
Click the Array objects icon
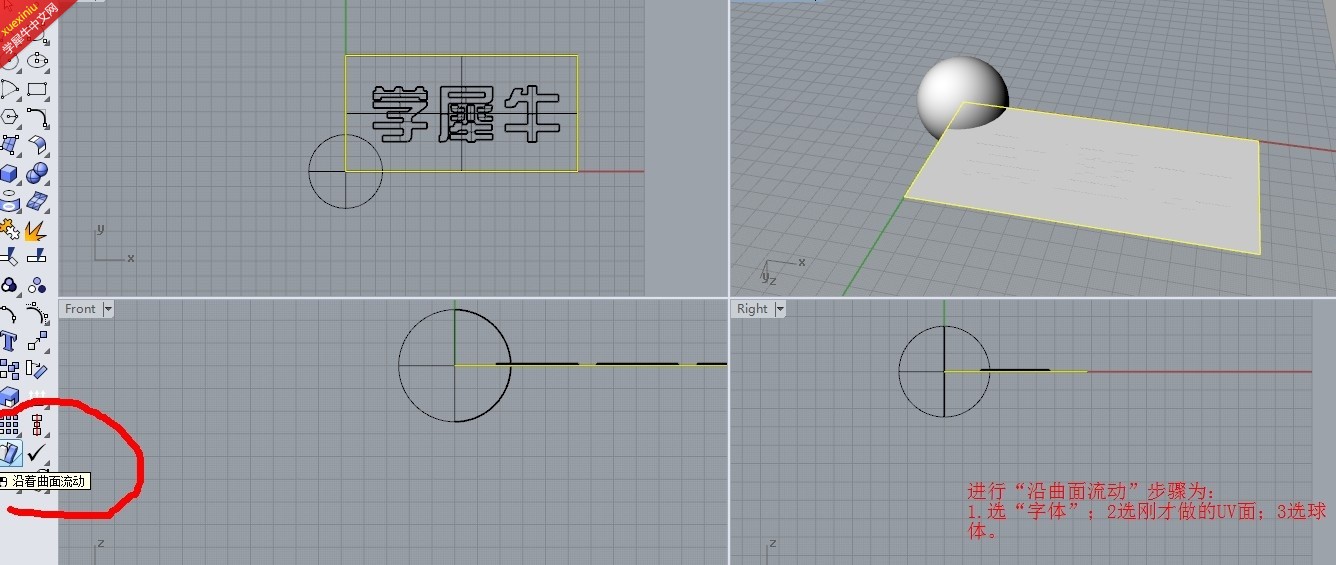click(x=10, y=369)
